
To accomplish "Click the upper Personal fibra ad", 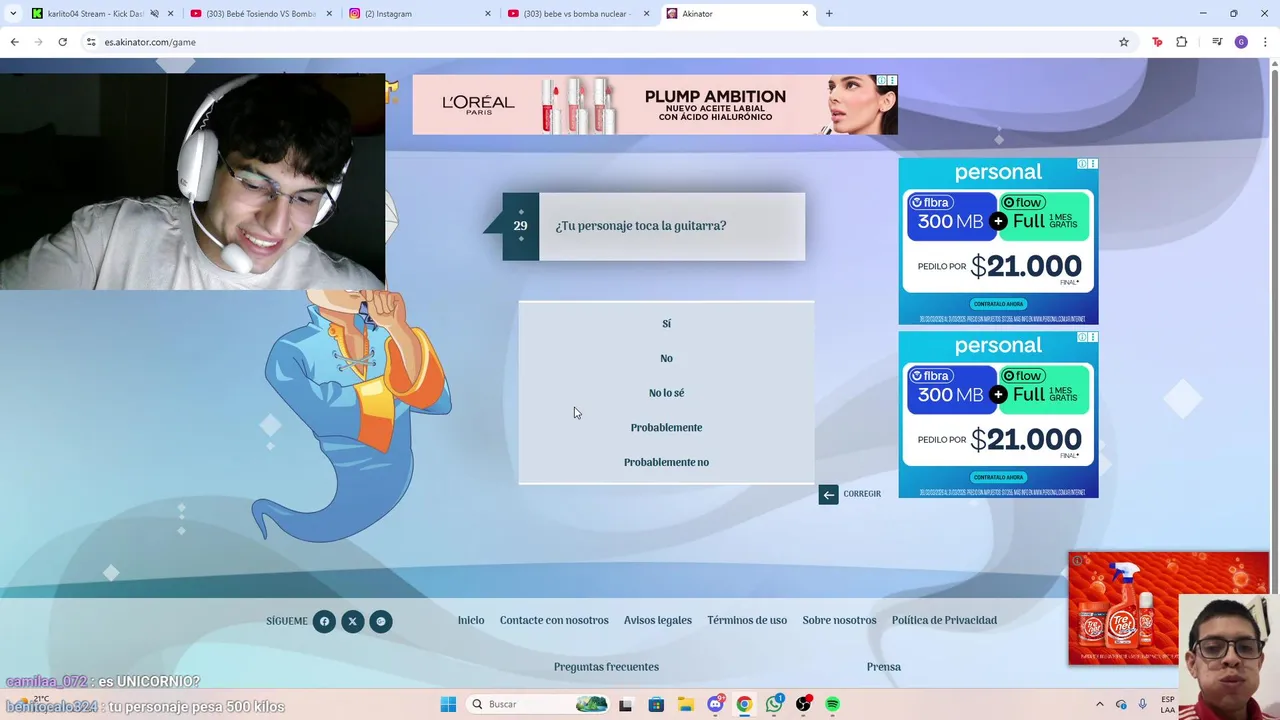I will pyautogui.click(x=998, y=241).
